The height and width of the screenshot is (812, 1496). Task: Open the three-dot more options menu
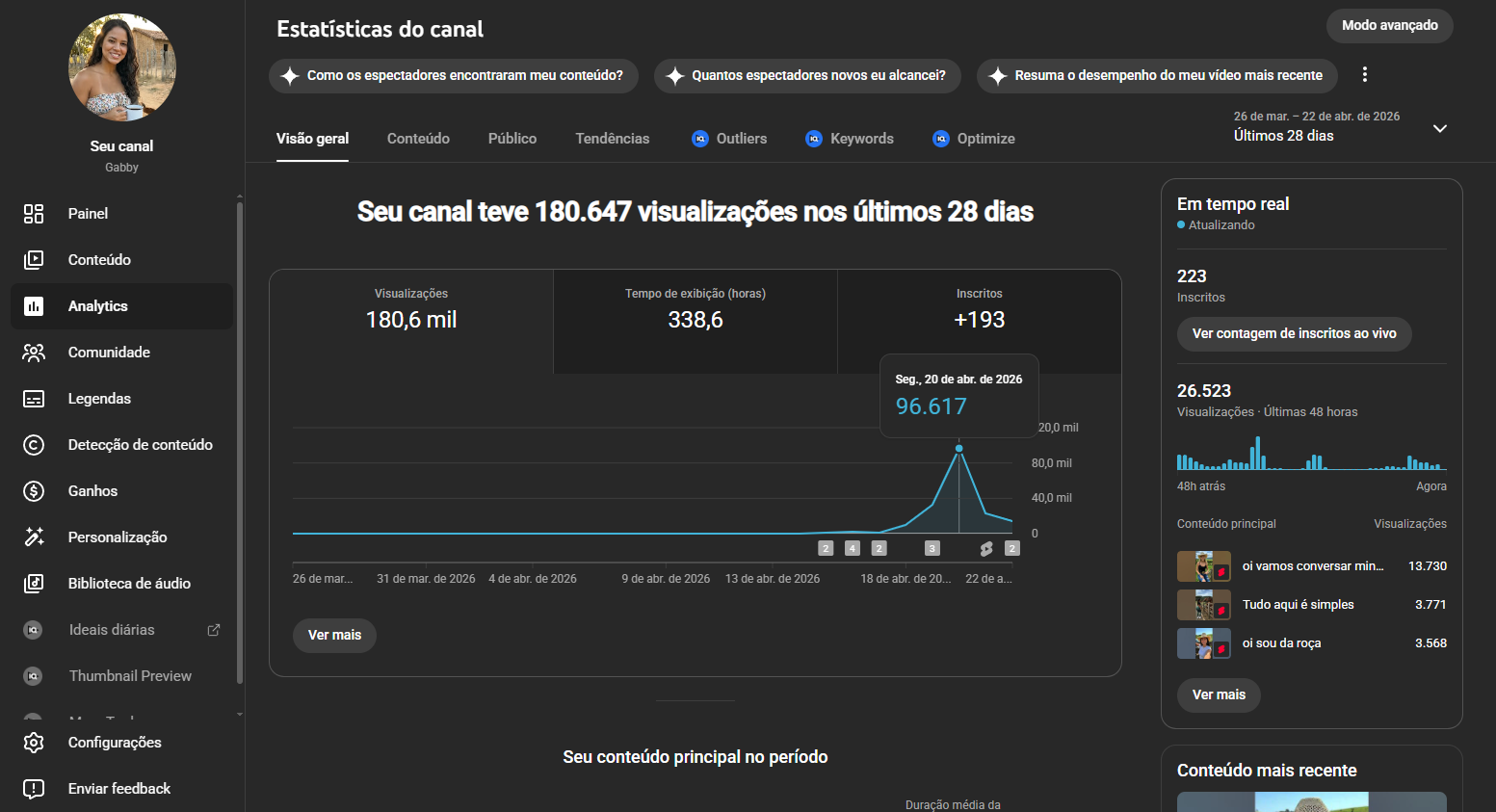(x=1365, y=75)
